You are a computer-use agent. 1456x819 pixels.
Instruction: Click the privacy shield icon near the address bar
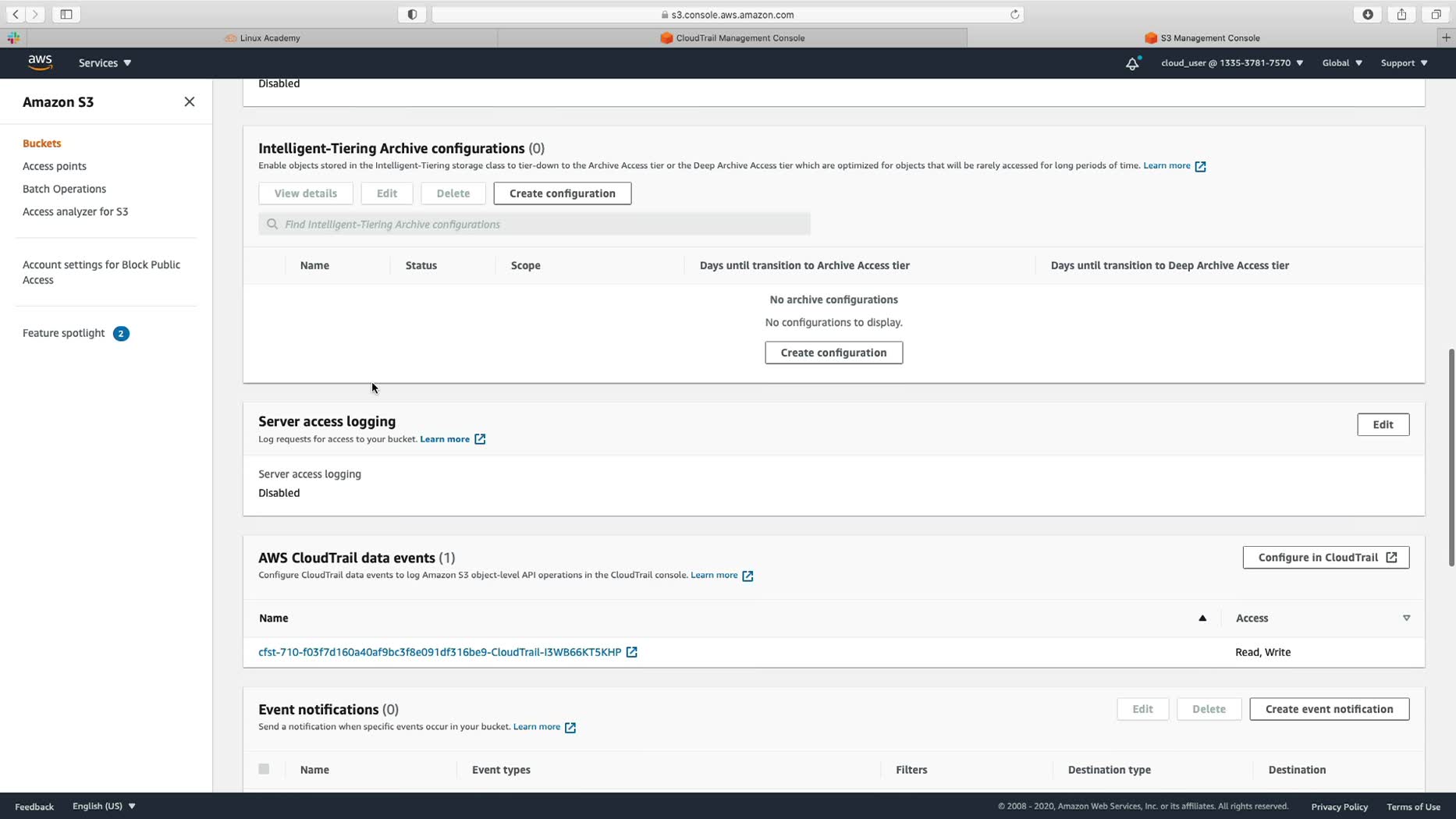coord(412,14)
